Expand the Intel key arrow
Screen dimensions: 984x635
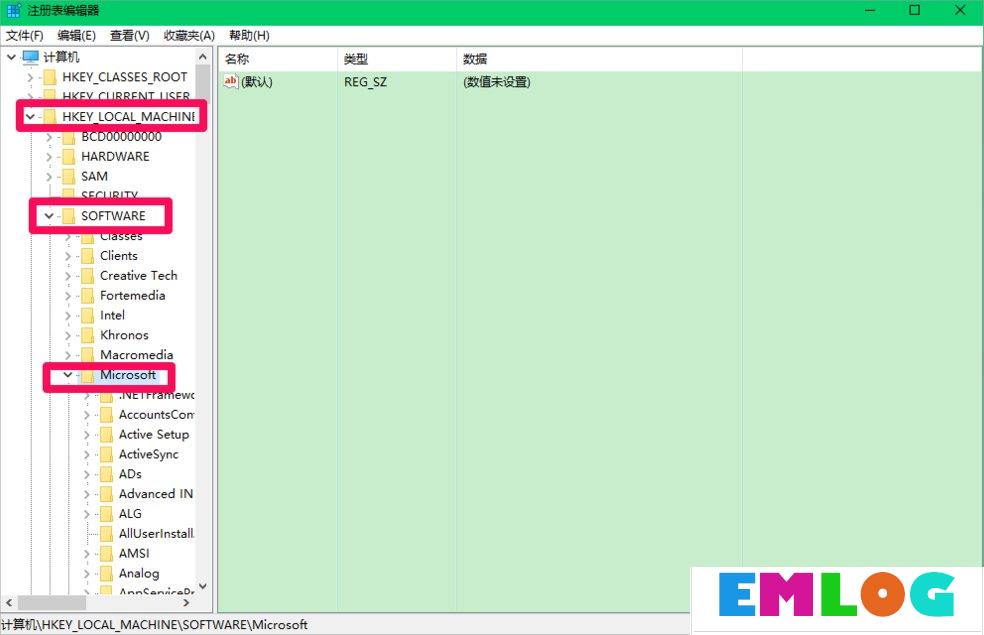[x=68, y=316]
